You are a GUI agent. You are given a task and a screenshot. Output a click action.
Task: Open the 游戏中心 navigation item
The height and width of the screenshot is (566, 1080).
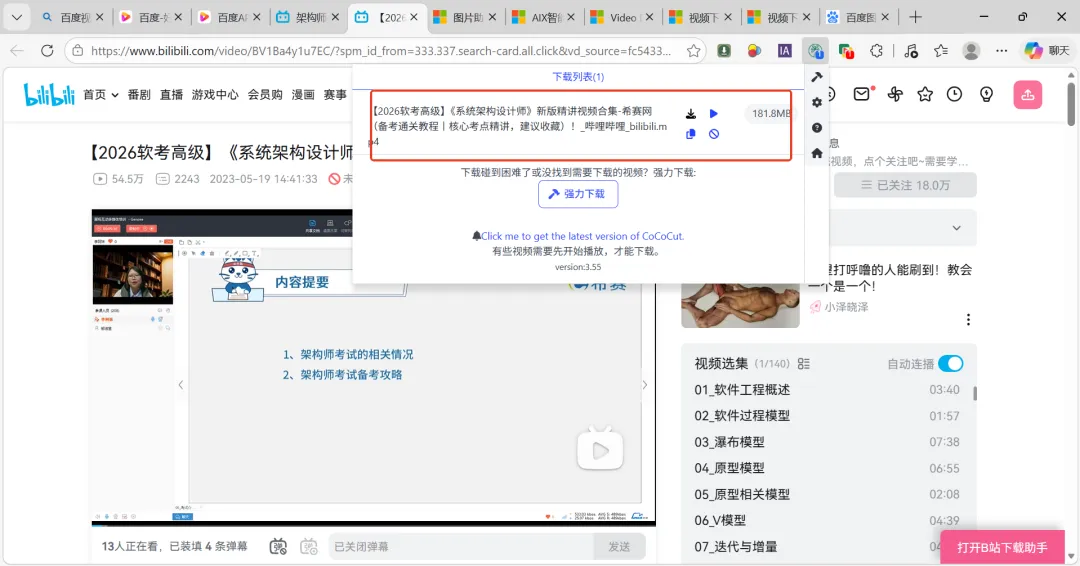[215, 94]
